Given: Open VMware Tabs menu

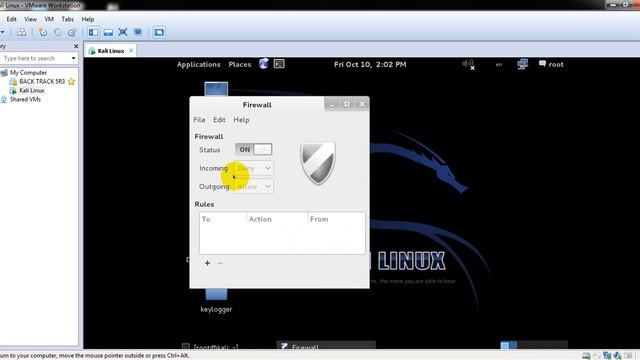Looking at the screenshot, I should [67, 19].
